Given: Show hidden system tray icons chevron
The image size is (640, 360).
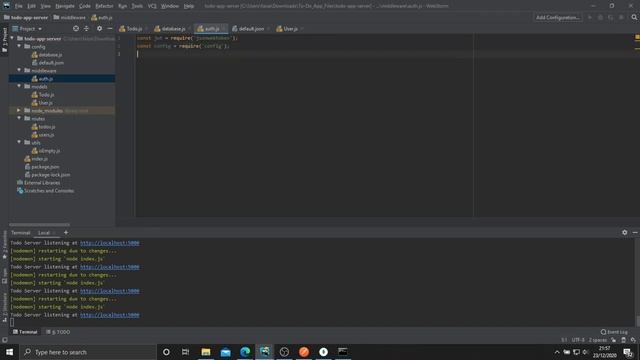Looking at the screenshot, I should (x=557, y=352).
